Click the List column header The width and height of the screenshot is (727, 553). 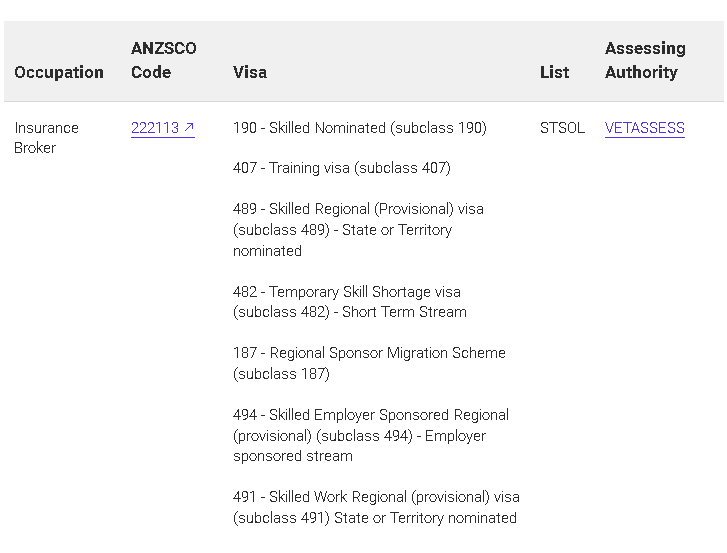pos(554,72)
